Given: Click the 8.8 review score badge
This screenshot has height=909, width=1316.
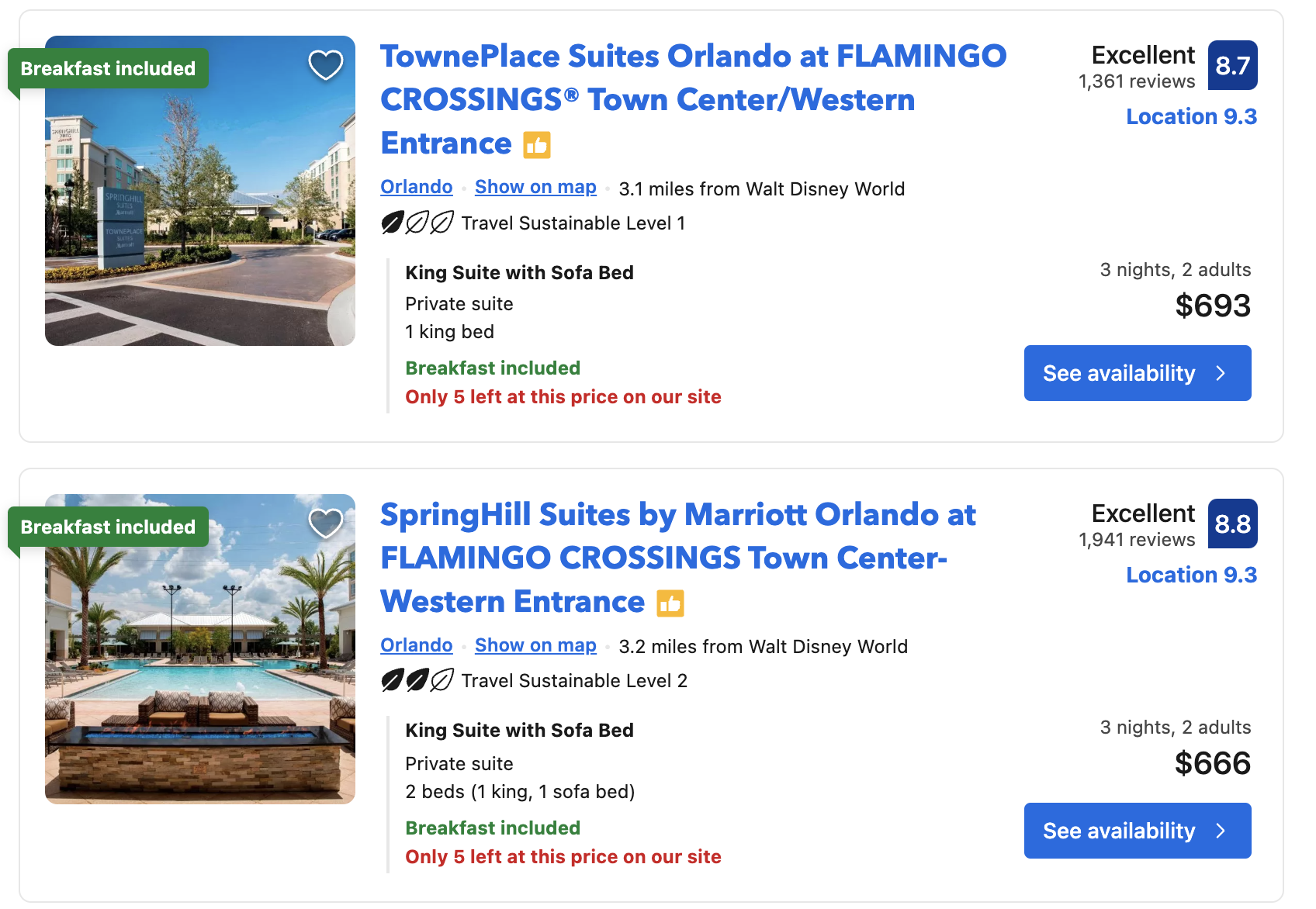Looking at the screenshot, I should pos(1232,524).
